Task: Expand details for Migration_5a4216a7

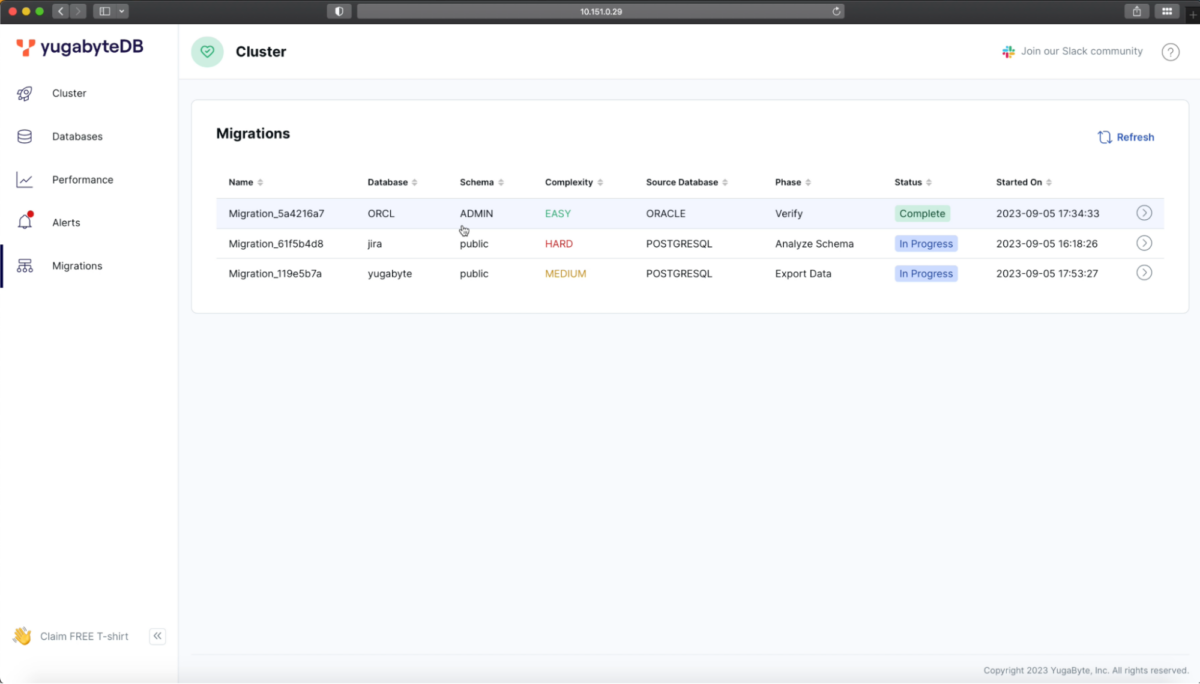Action: [1144, 214]
